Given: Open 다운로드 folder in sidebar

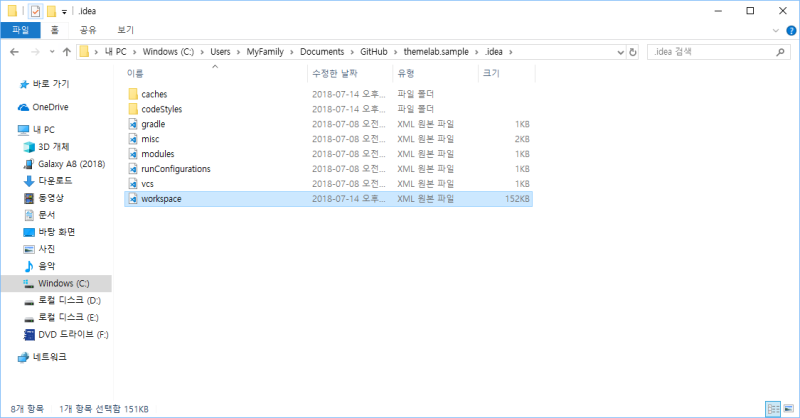Looking at the screenshot, I should (x=55, y=181).
